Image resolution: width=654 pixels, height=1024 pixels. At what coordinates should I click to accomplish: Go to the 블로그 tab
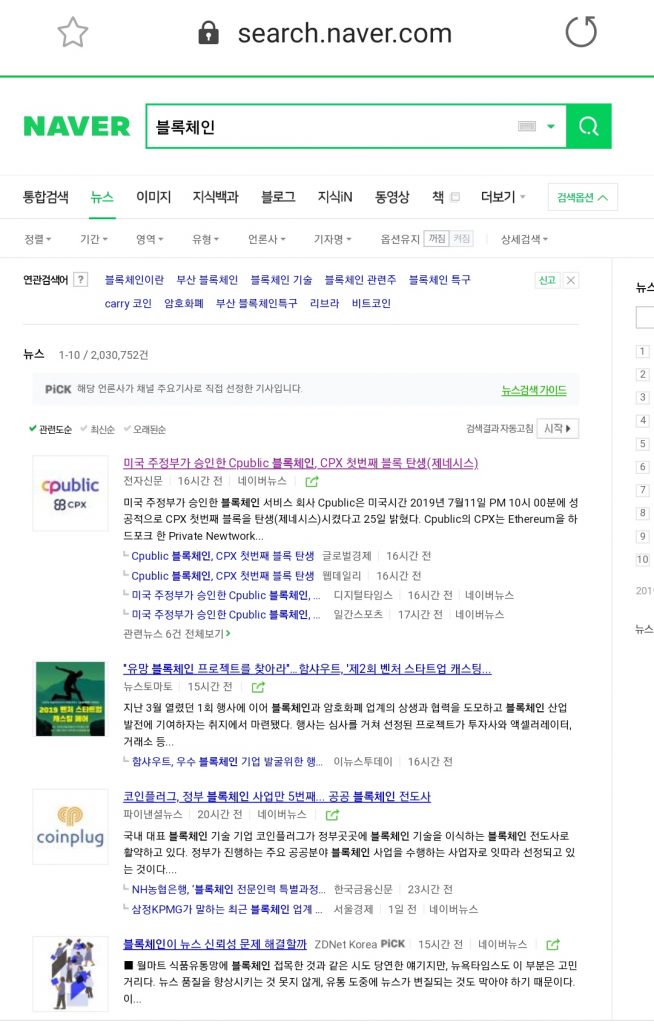278,197
